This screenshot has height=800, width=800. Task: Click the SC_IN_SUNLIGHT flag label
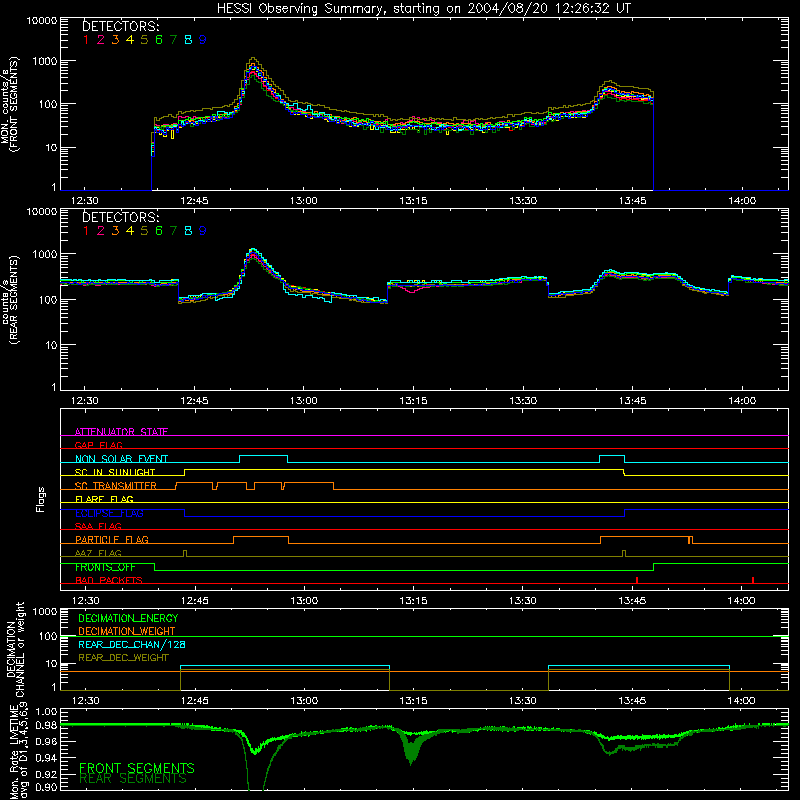click(x=115, y=472)
